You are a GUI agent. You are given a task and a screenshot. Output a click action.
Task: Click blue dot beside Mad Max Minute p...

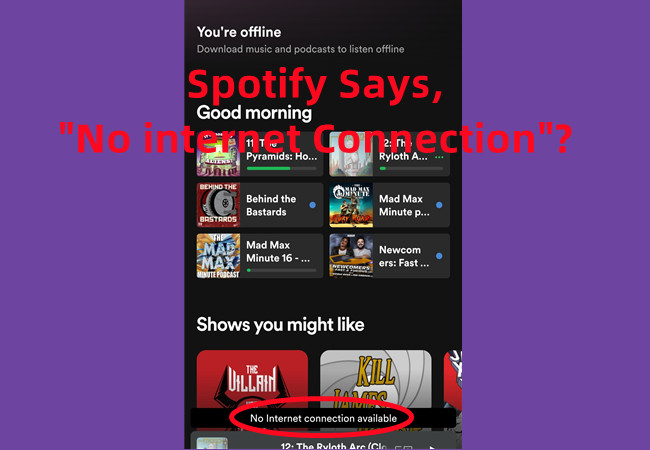(x=439, y=205)
